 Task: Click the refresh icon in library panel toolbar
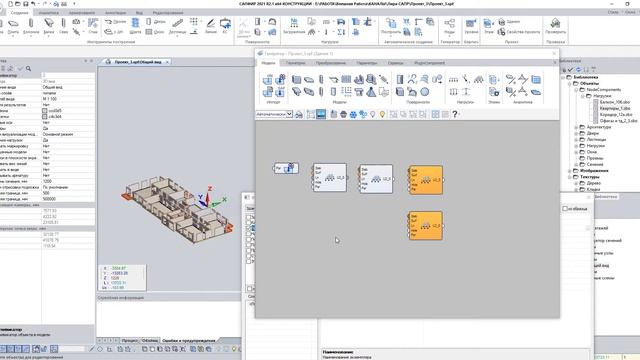(x=578, y=69)
